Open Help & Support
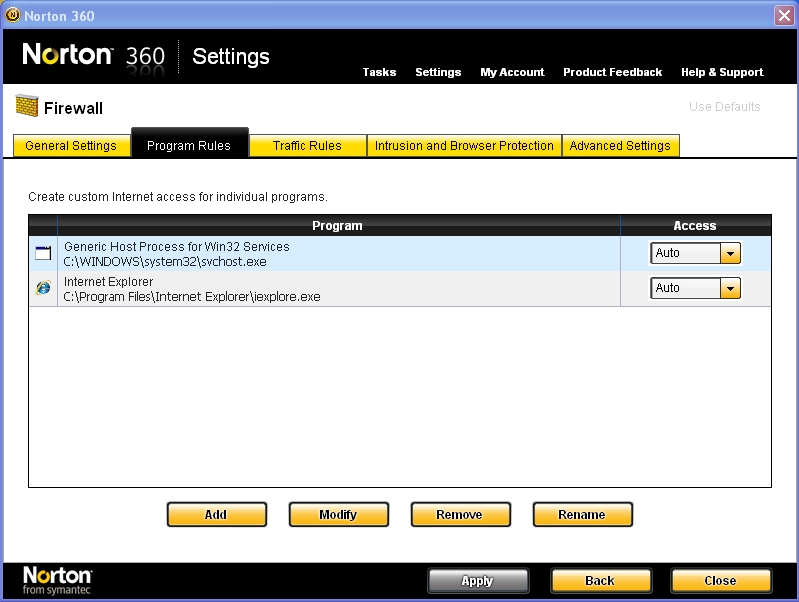 [x=722, y=72]
